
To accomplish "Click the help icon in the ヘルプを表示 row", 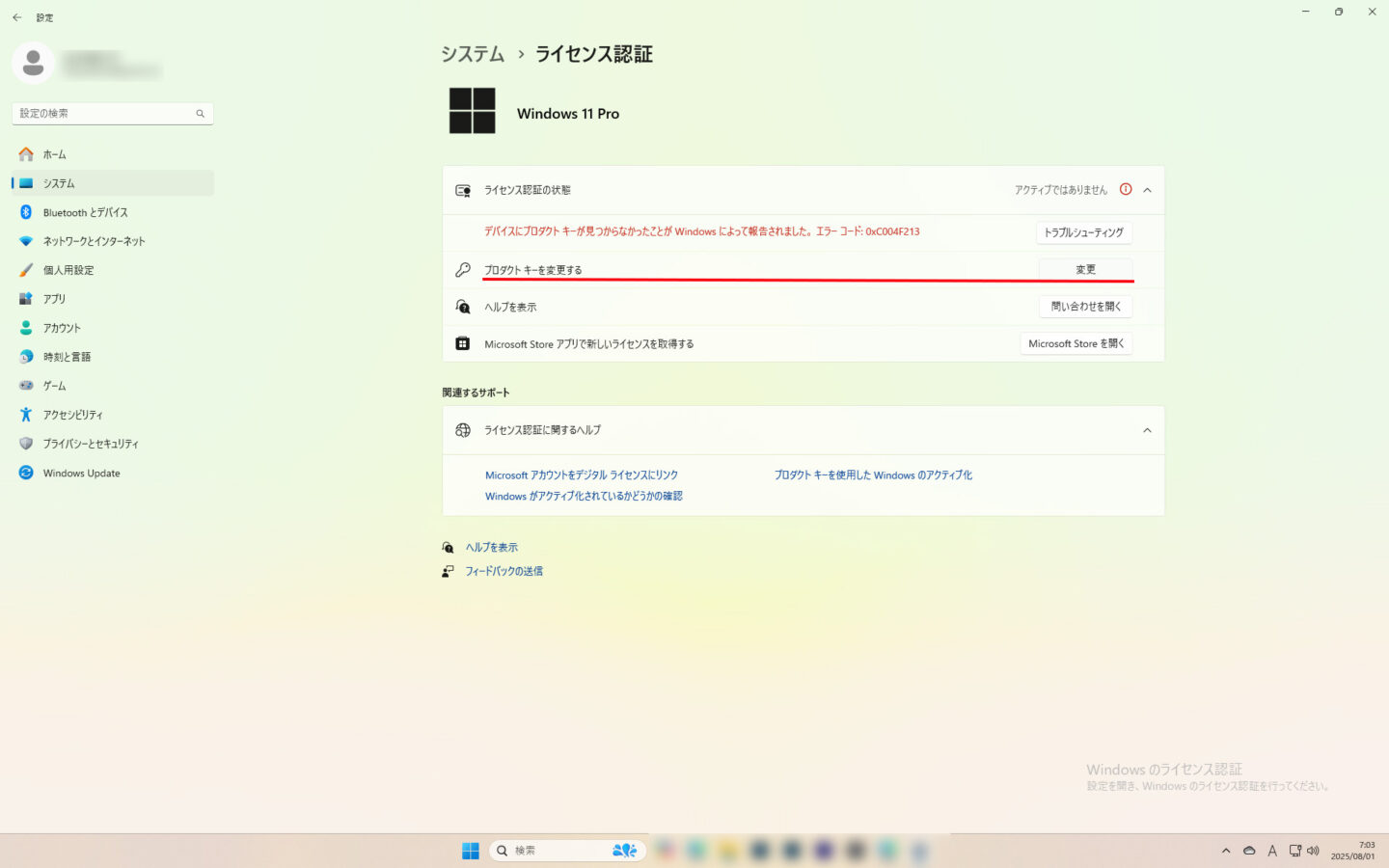I will pos(463,307).
